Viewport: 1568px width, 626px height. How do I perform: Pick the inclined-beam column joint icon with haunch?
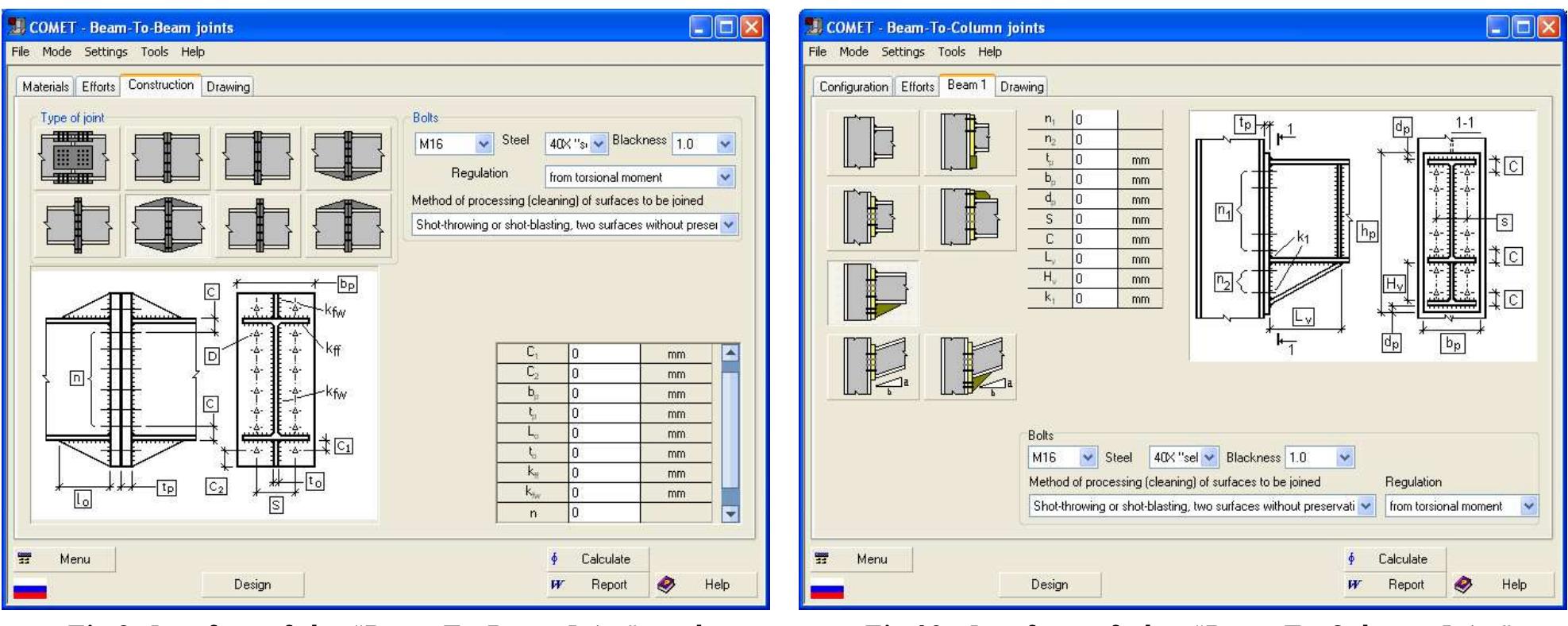pyautogui.click(x=970, y=367)
